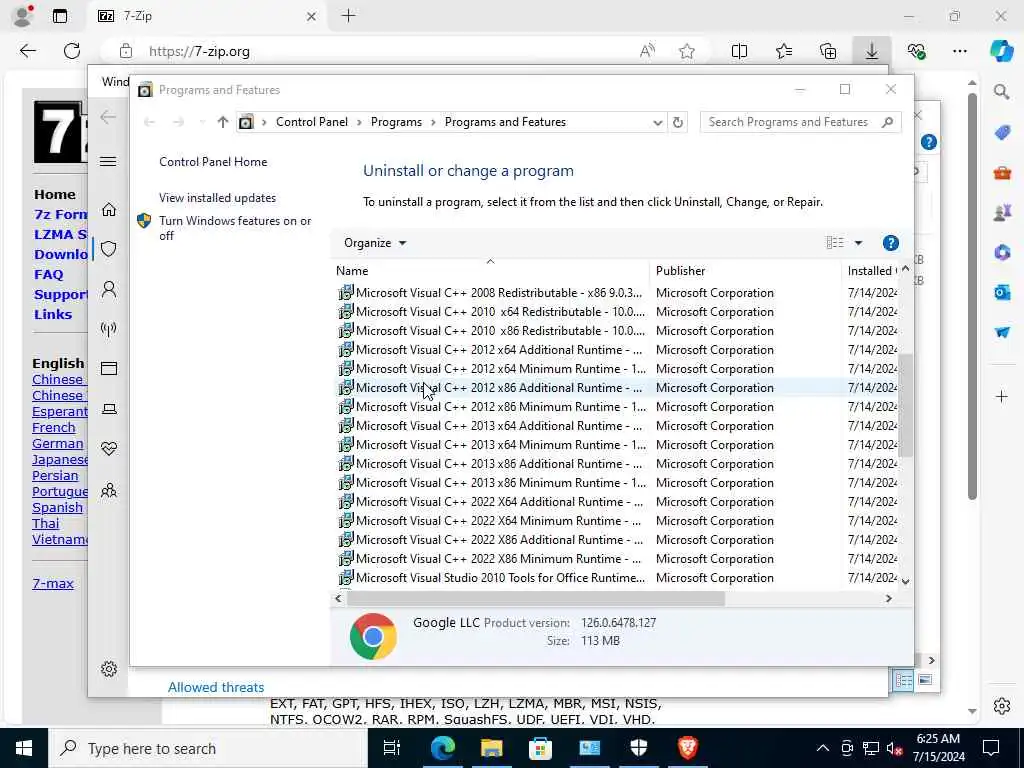This screenshot has width=1024, height=768.
Task: Sort programs by Publisher column
Action: coord(745,270)
